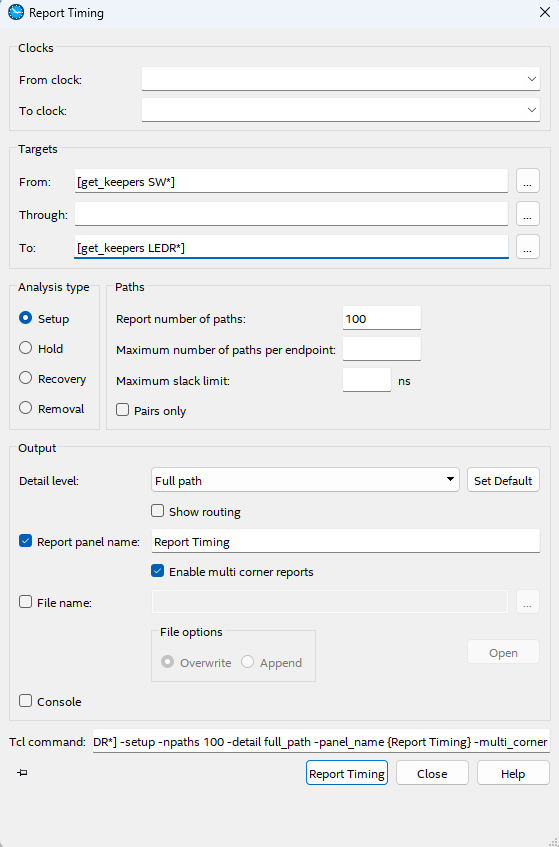Image resolution: width=559 pixels, height=847 pixels.
Task: Open browse dialog for From target
Action: 528,182
